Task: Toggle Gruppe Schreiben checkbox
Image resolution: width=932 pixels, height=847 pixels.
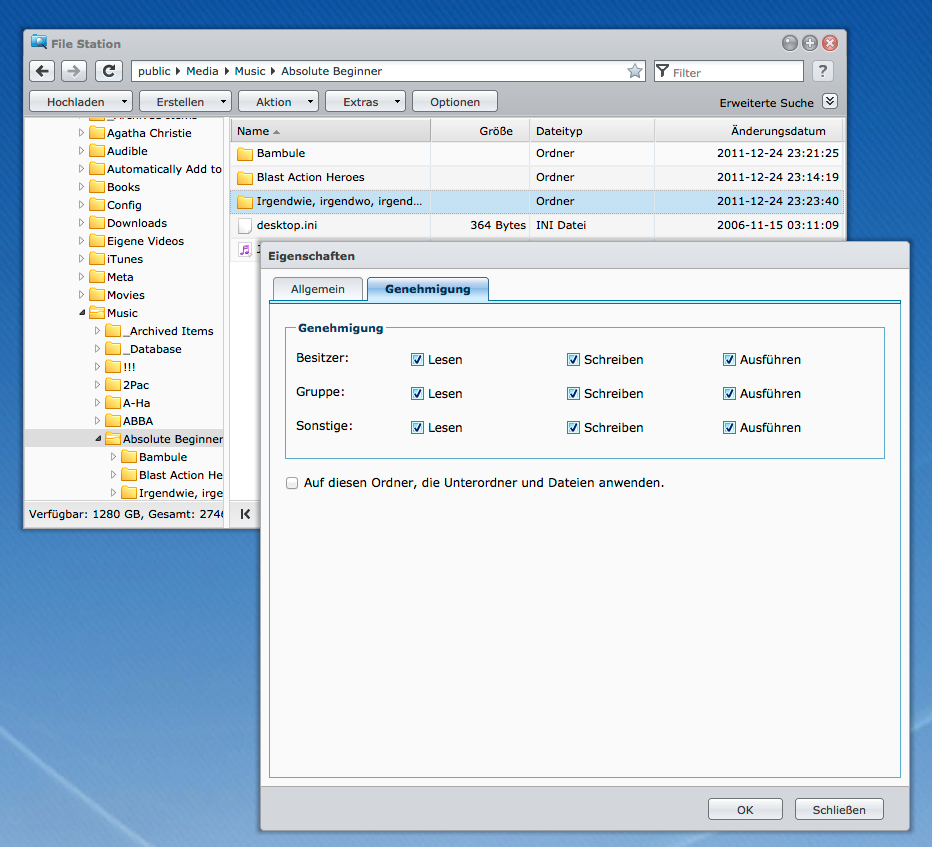Action: [x=573, y=394]
